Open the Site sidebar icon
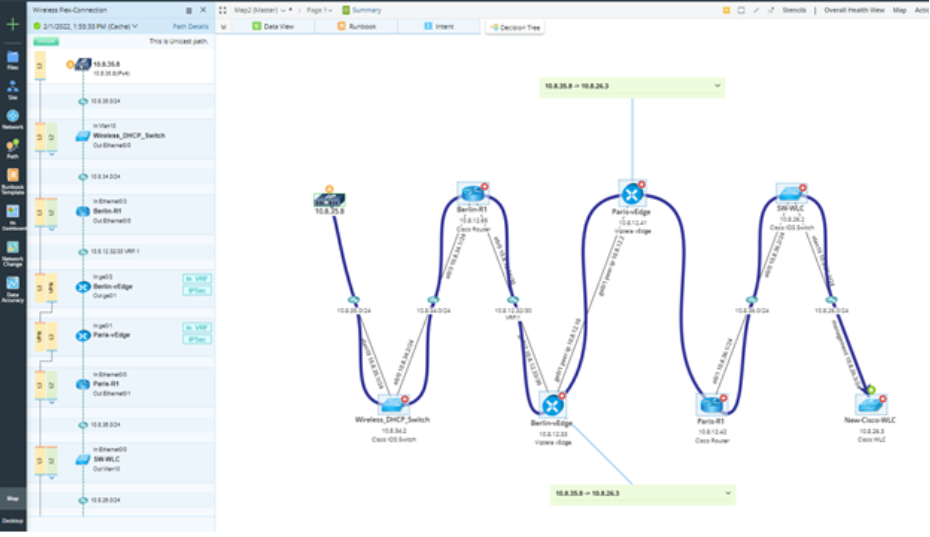 12,88
